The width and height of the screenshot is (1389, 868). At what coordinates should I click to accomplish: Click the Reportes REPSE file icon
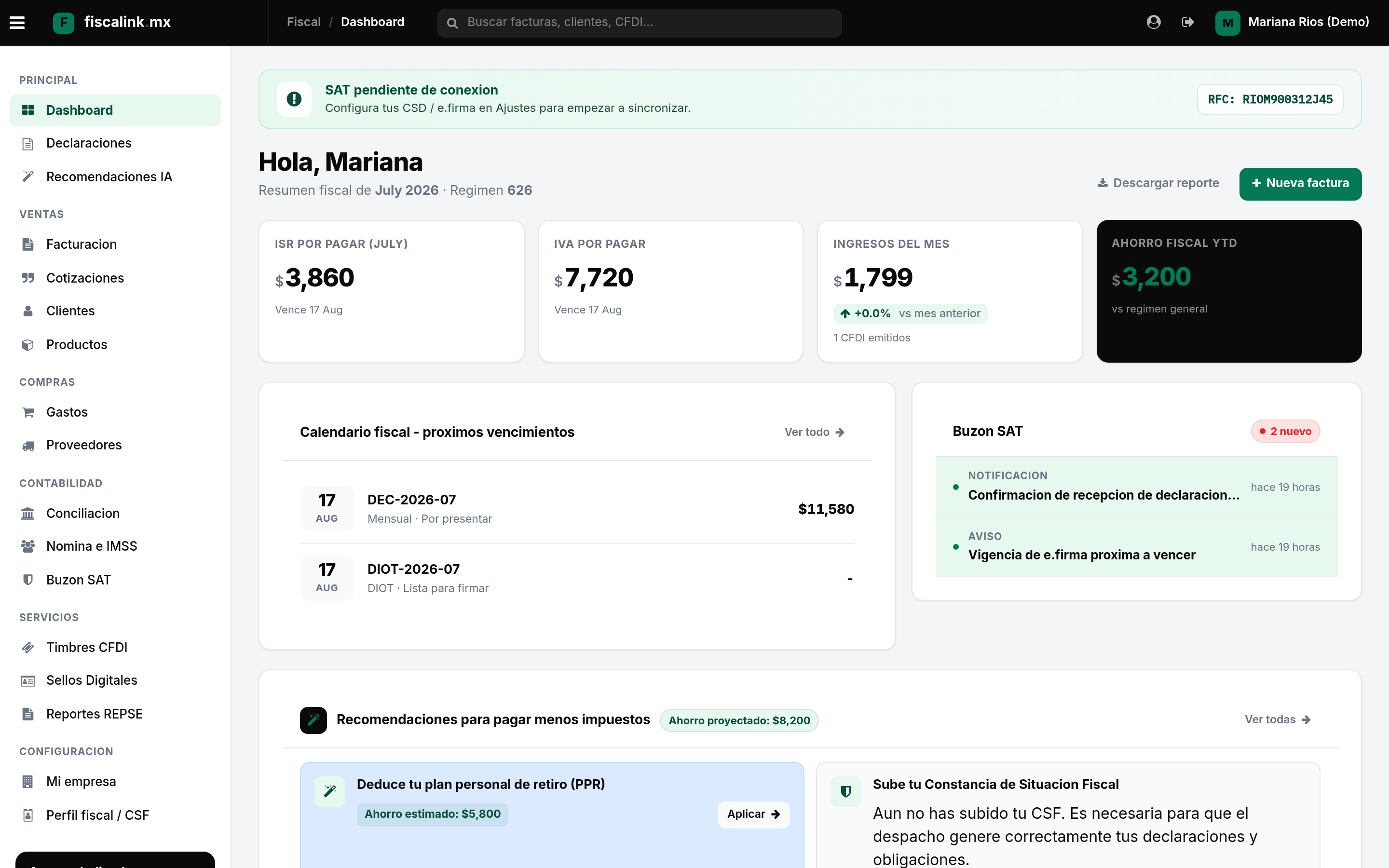point(27,714)
